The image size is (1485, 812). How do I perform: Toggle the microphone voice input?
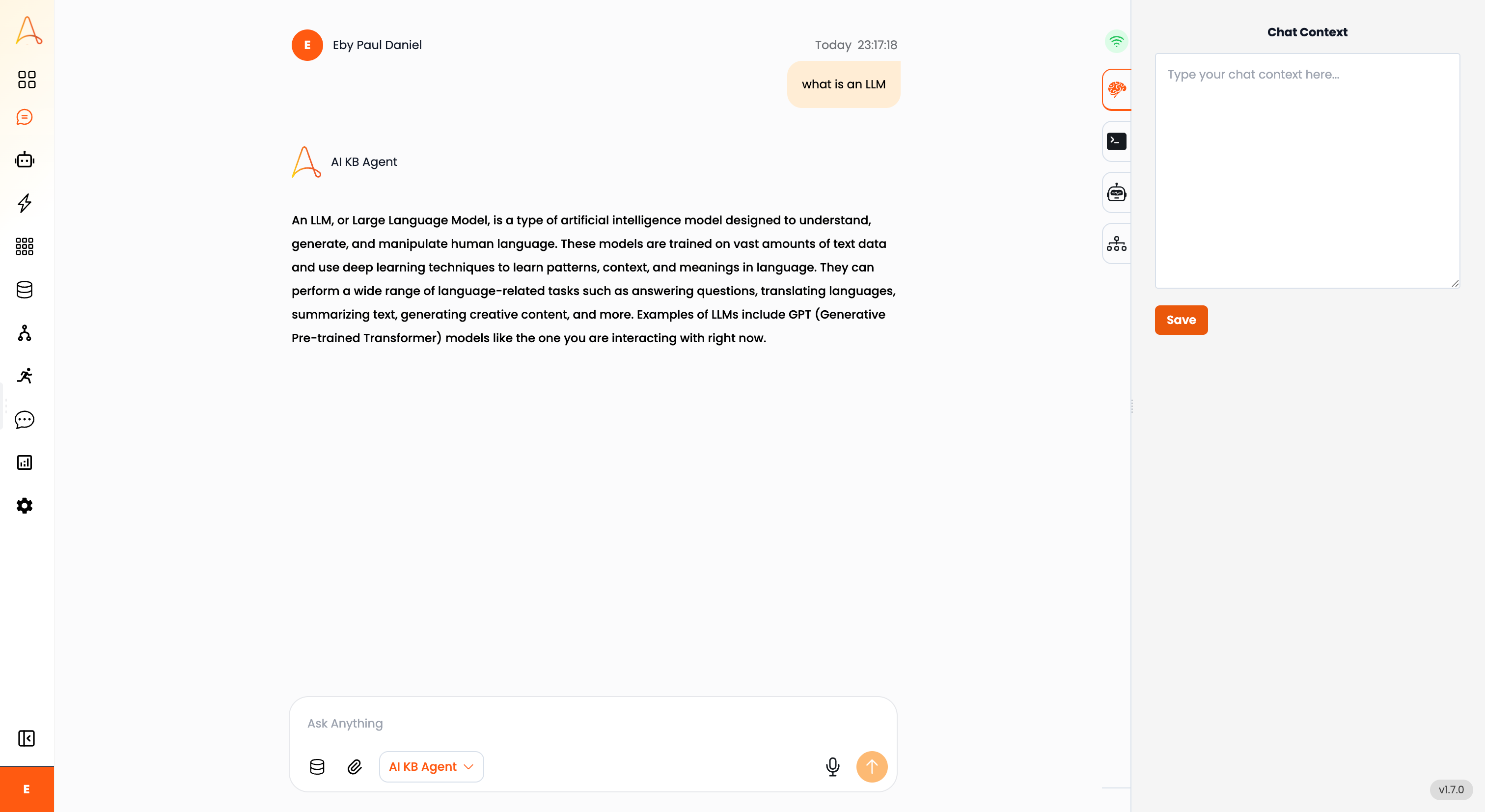click(x=832, y=766)
